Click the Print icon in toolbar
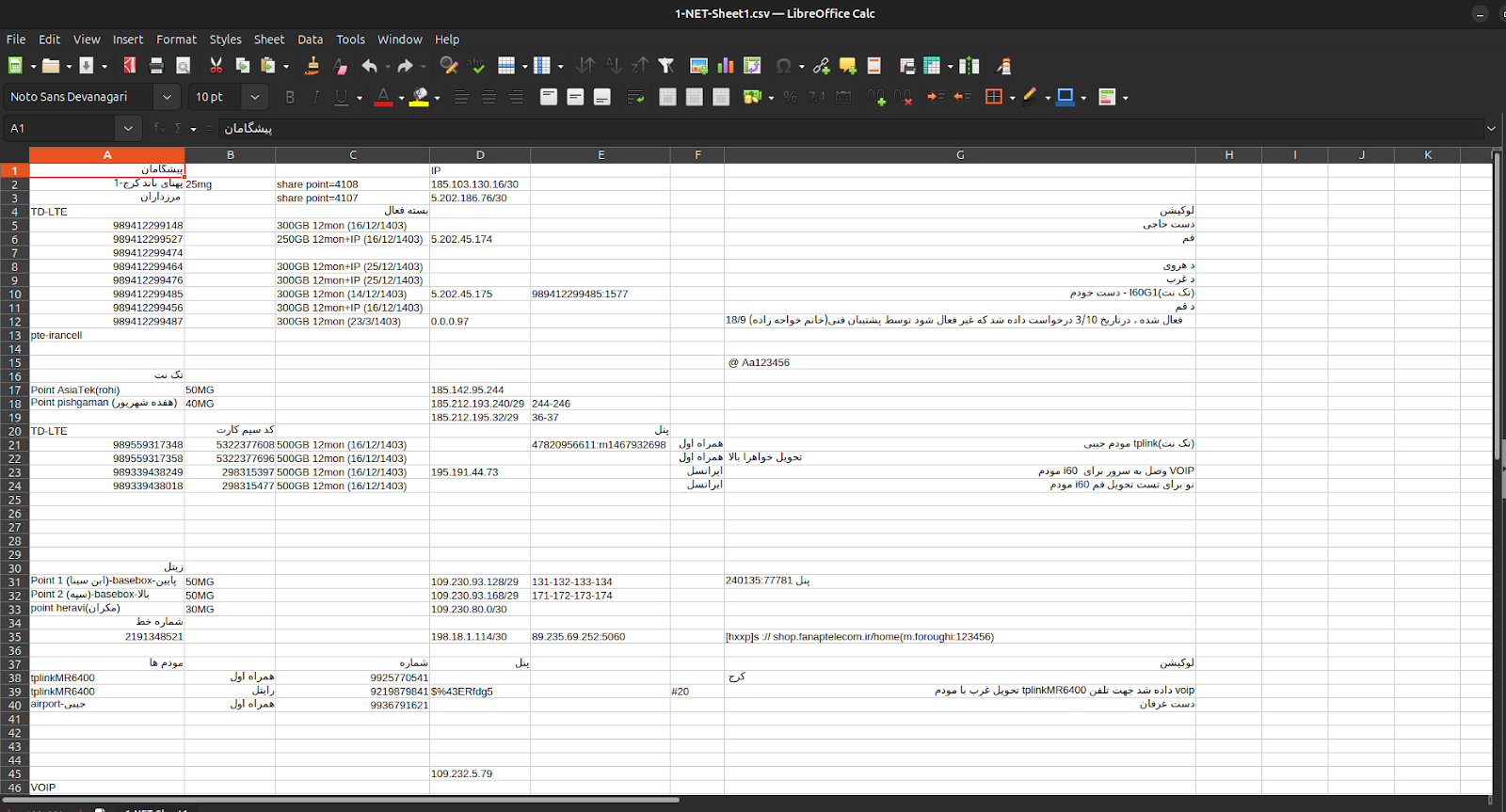1506x812 pixels. coord(156,66)
